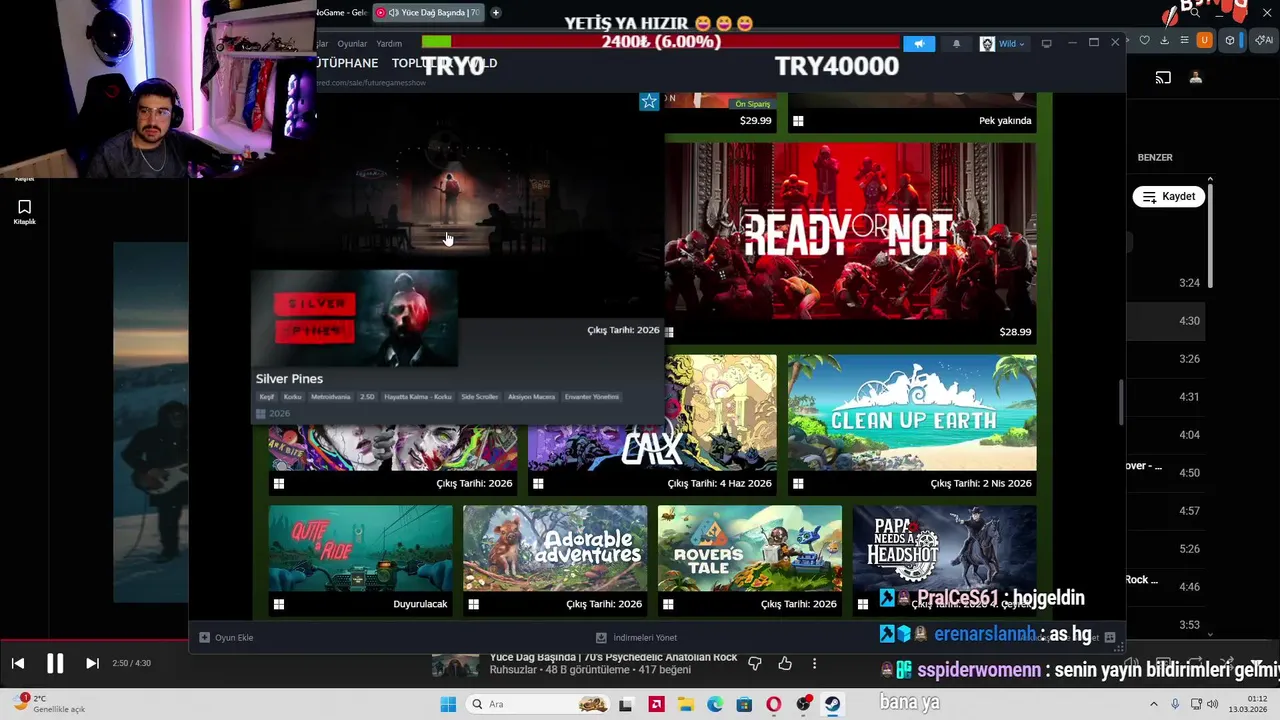Viewport: 1280px width, 720px height.
Task: Click the YouTube Music queue scrollbar
Action: point(1210,235)
